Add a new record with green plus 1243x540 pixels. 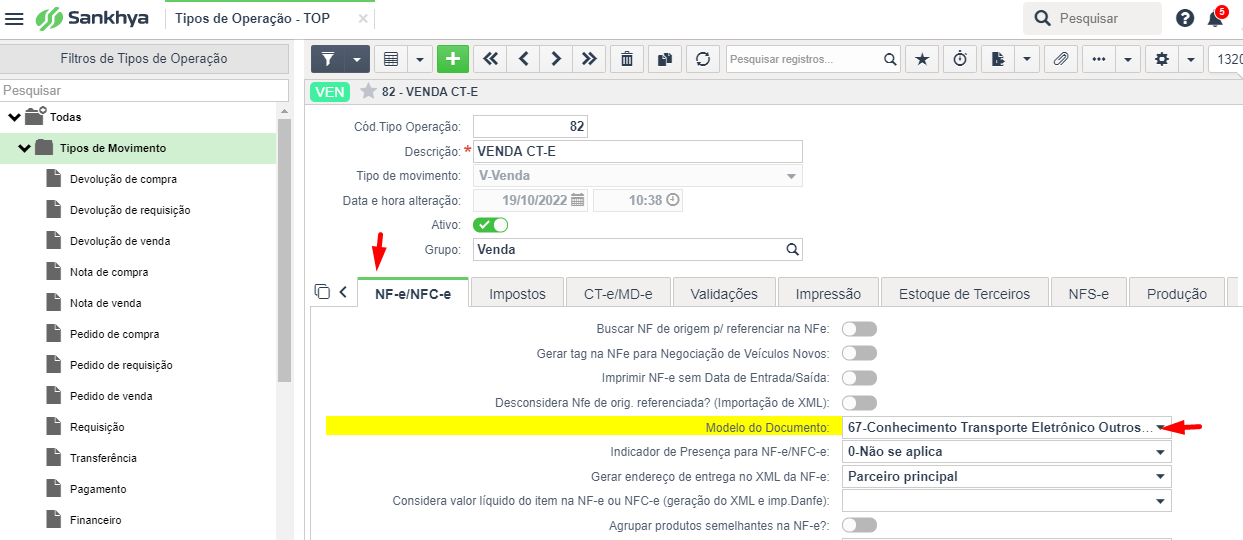point(453,59)
